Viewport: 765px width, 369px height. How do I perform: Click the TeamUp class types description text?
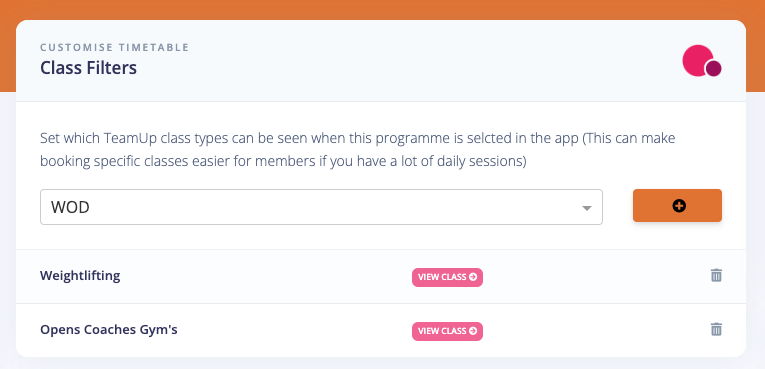click(357, 150)
